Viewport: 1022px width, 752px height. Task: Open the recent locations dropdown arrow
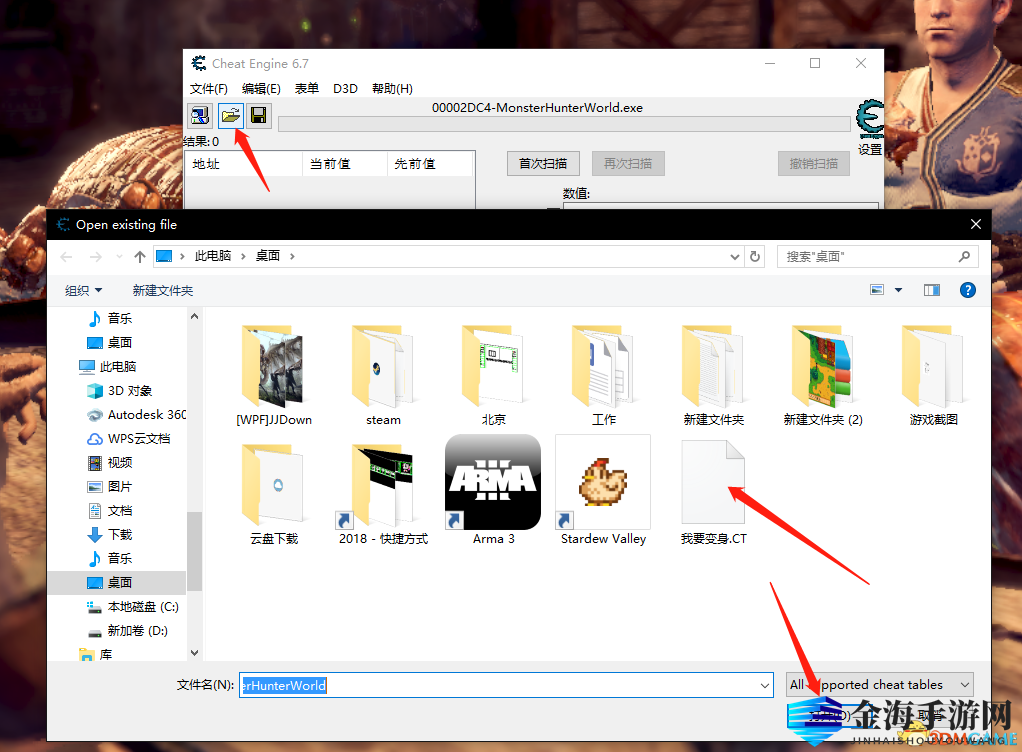[x=119, y=257]
